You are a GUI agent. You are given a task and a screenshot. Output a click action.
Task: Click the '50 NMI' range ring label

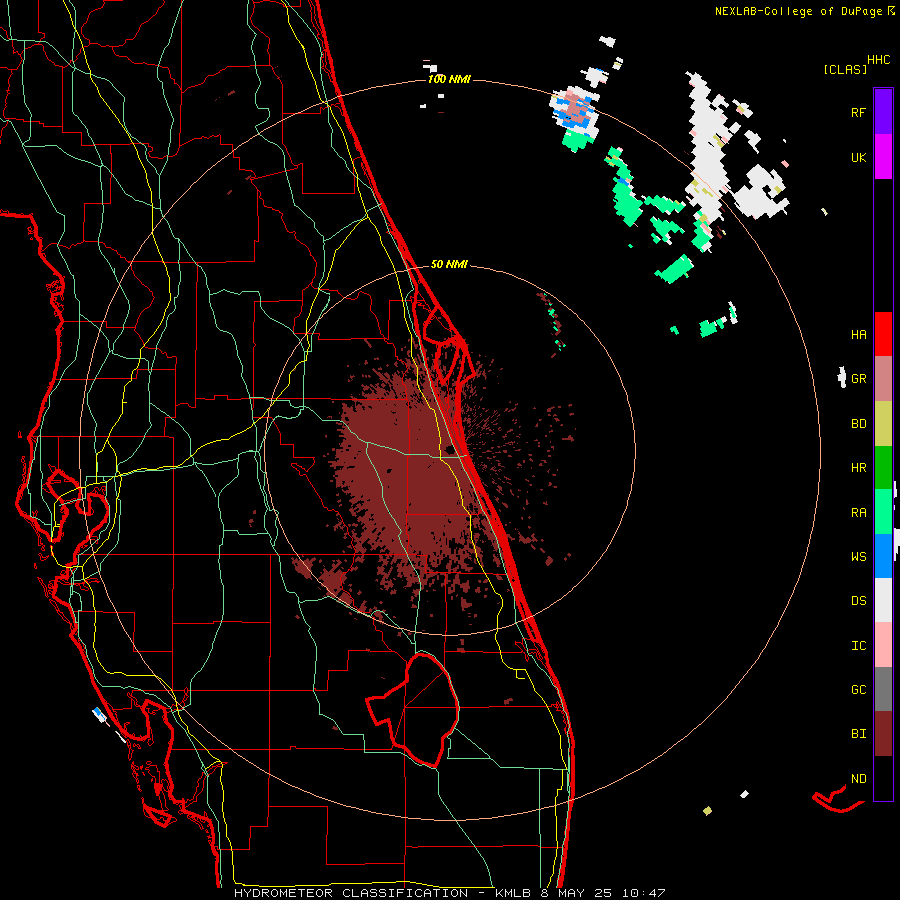point(449,264)
